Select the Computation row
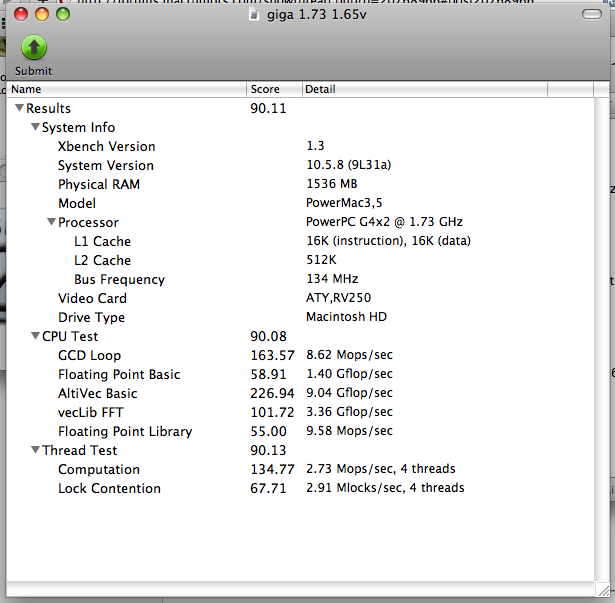This screenshot has width=615, height=603. pyautogui.click(x=300, y=469)
